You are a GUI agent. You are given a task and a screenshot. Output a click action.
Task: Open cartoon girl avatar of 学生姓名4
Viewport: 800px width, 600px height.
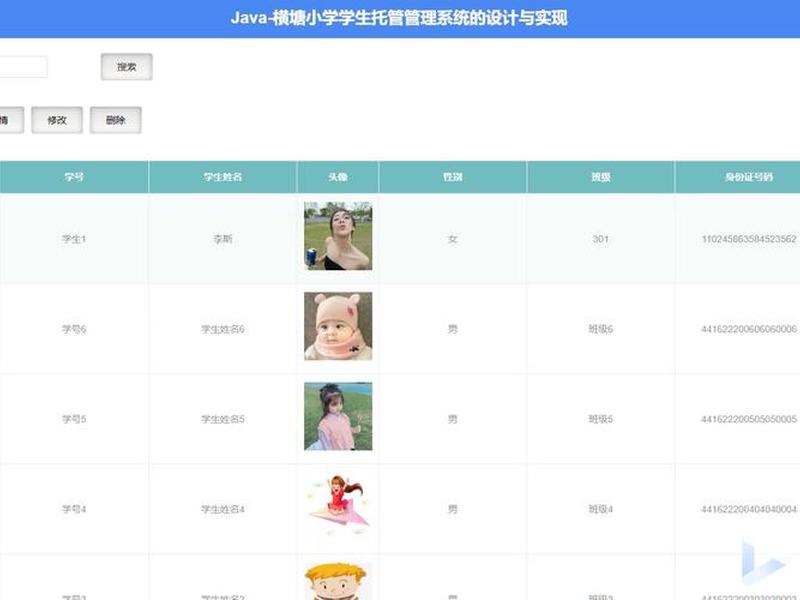pos(338,504)
